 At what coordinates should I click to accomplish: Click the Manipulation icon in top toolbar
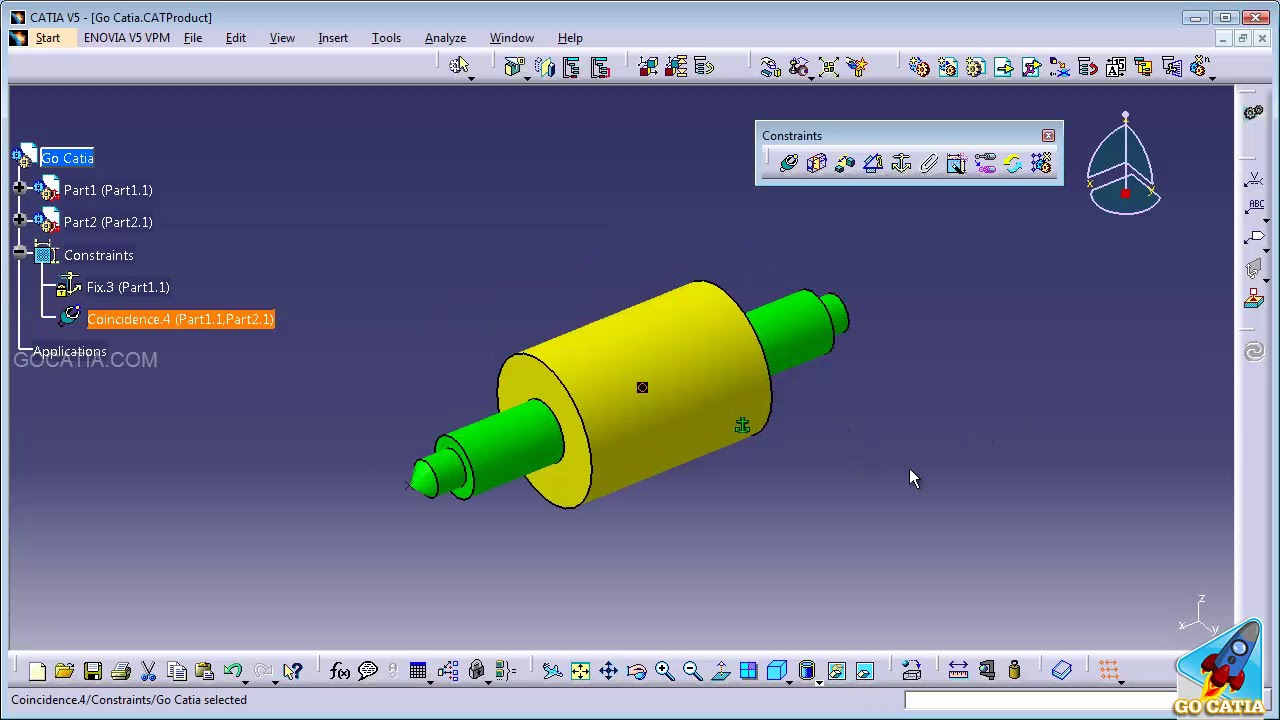click(x=770, y=67)
